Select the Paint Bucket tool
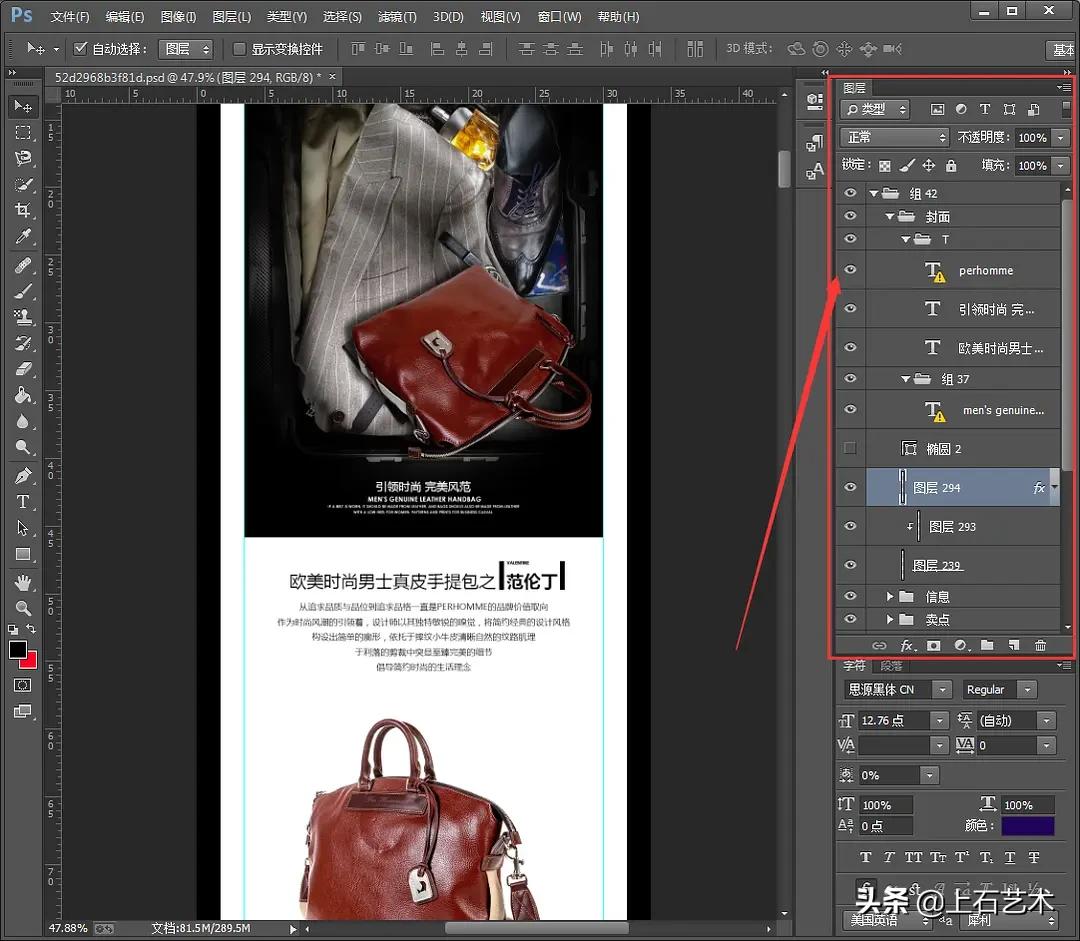 [23, 395]
